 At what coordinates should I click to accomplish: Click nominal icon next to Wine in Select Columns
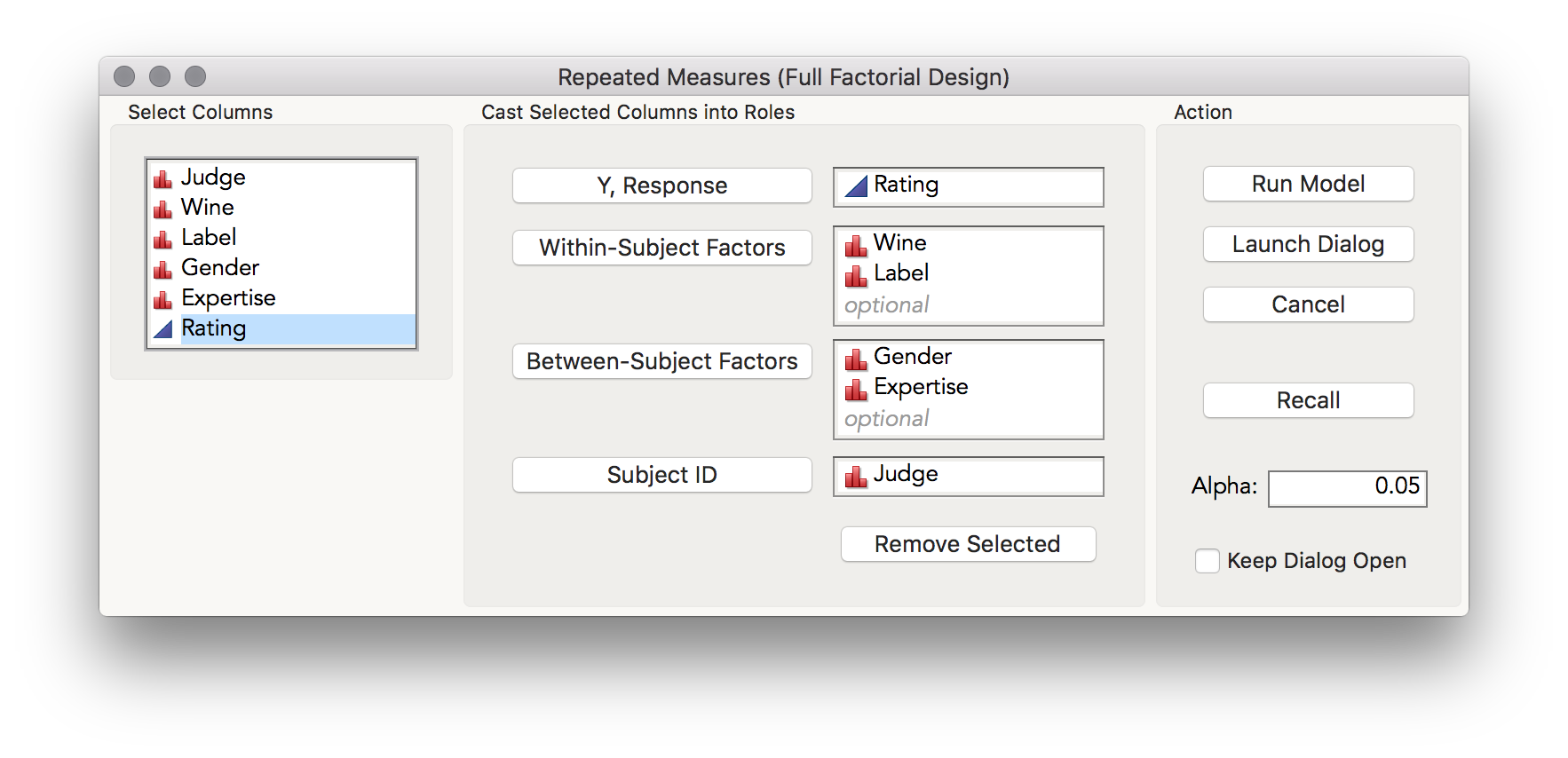162,209
